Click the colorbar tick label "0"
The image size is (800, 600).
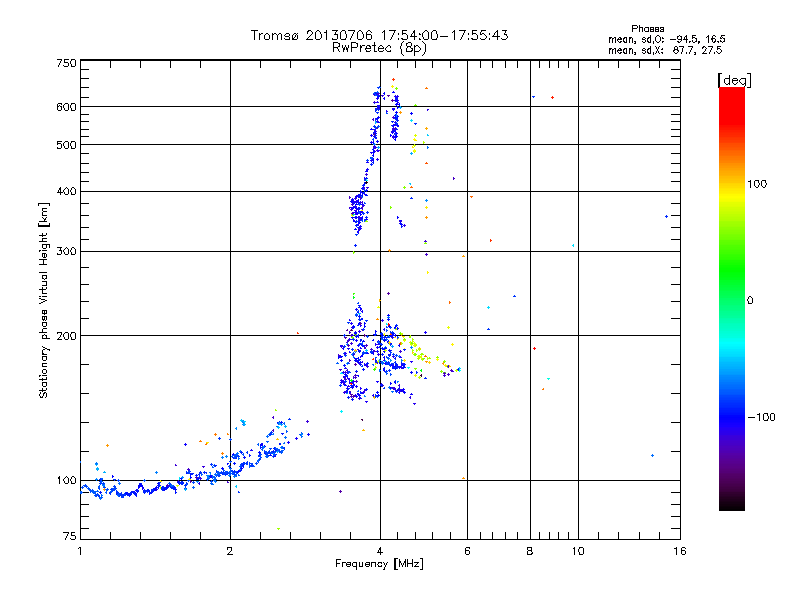pos(750,301)
